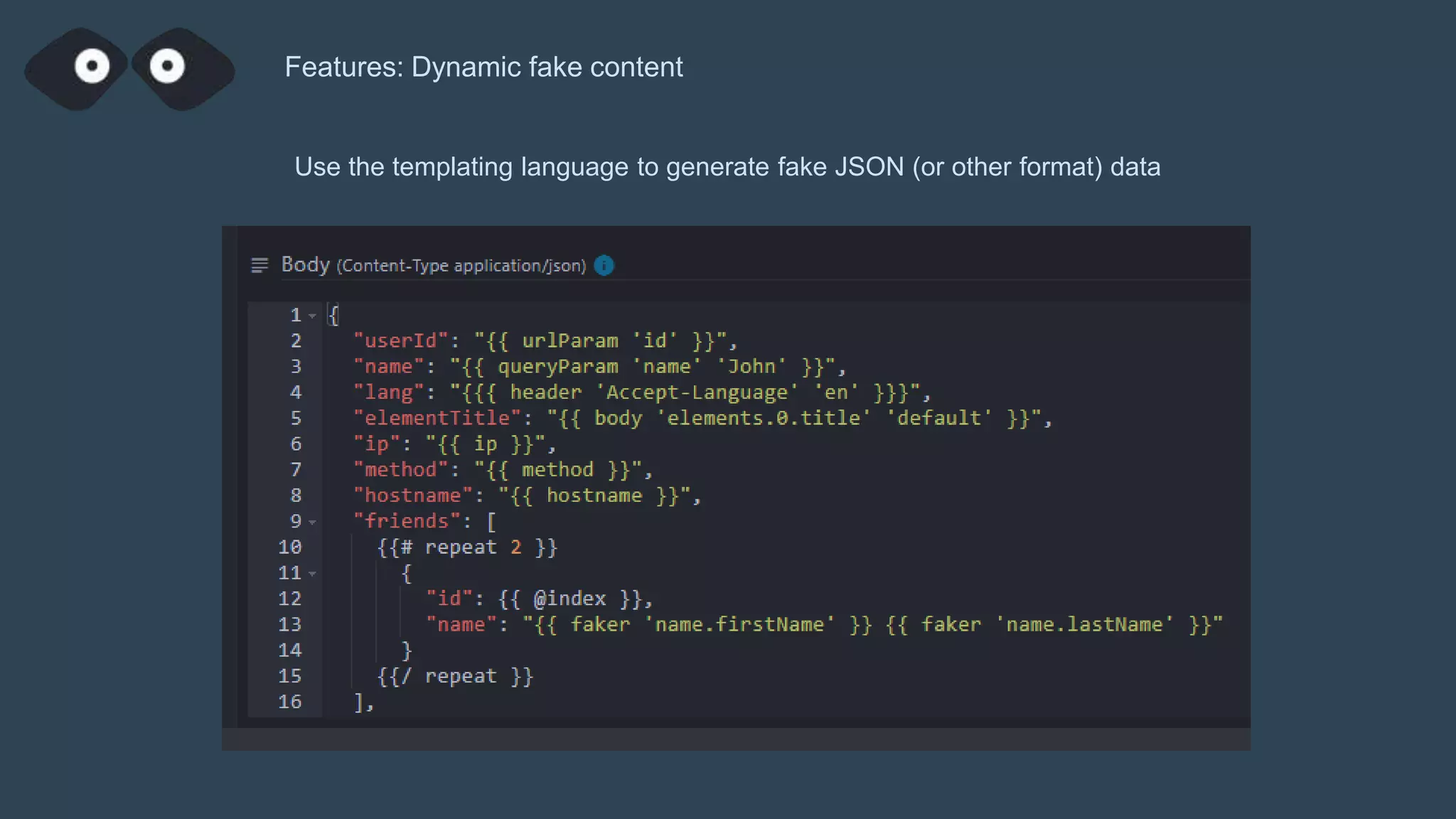Click the Content-Type application/json text

pos(461,266)
